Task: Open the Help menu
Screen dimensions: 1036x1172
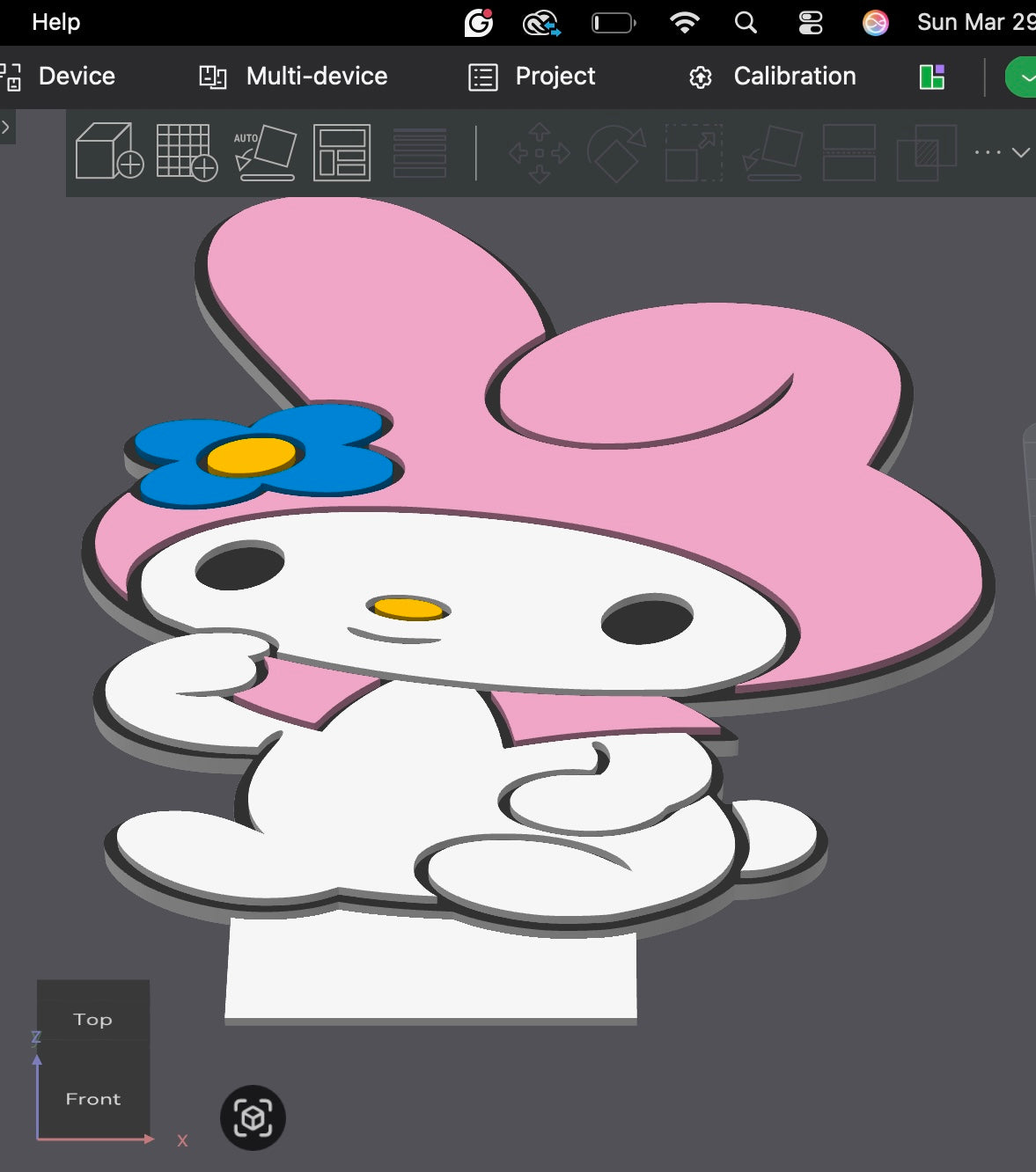Action: pyautogui.click(x=56, y=22)
